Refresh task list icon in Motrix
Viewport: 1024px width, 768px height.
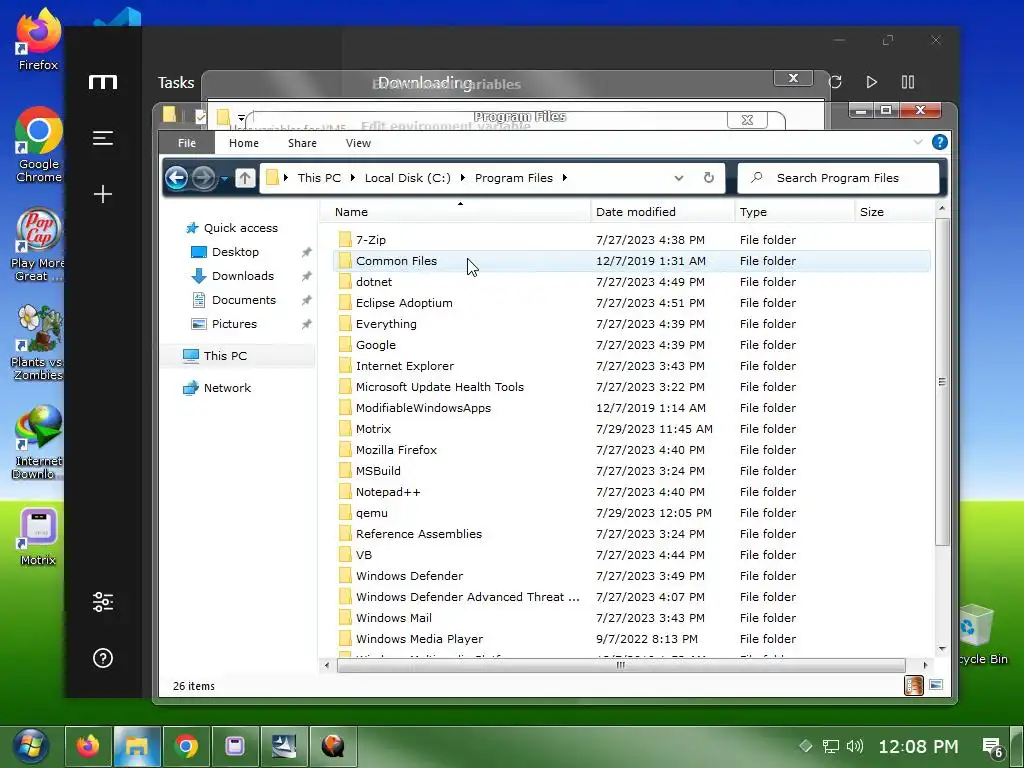click(x=835, y=82)
